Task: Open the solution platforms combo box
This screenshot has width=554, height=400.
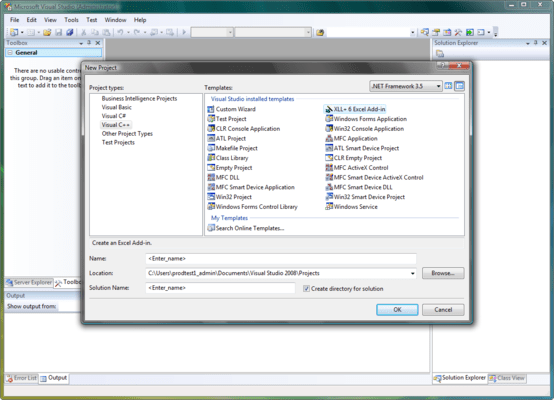Action: pyautogui.click(x=273, y=33)
